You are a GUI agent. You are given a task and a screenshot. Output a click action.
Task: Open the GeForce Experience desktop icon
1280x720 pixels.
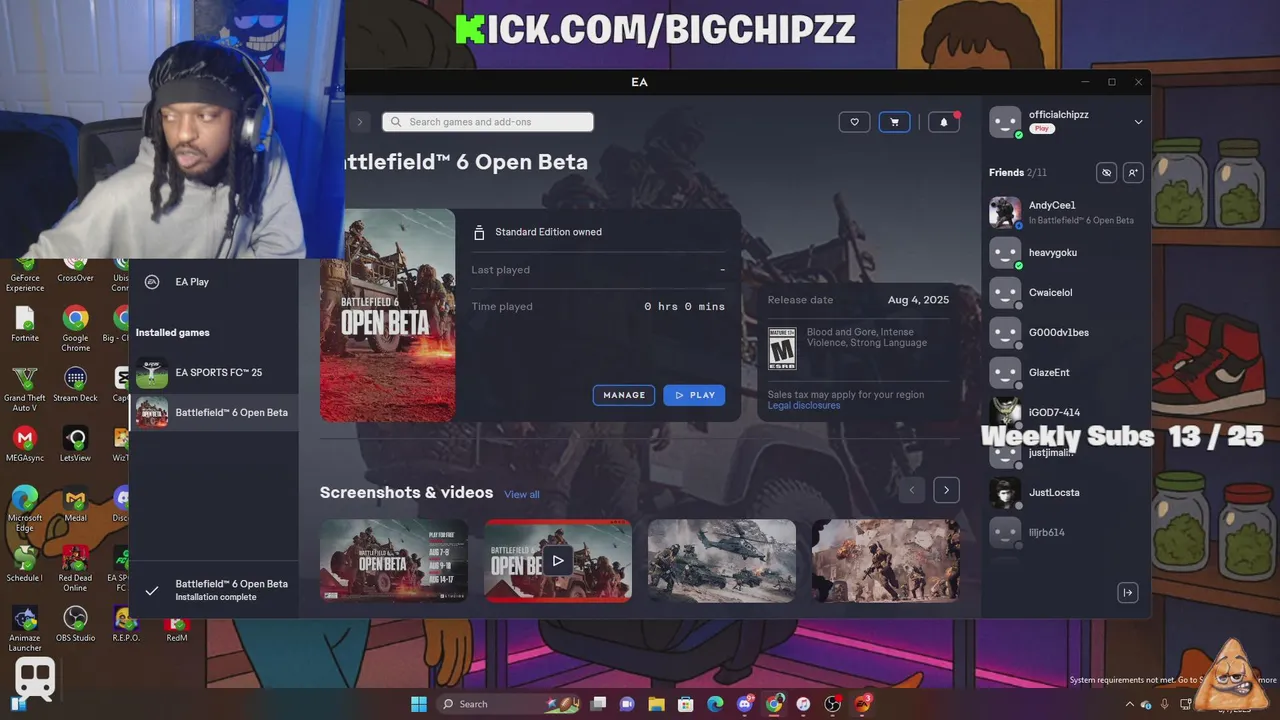coord(24,275)
